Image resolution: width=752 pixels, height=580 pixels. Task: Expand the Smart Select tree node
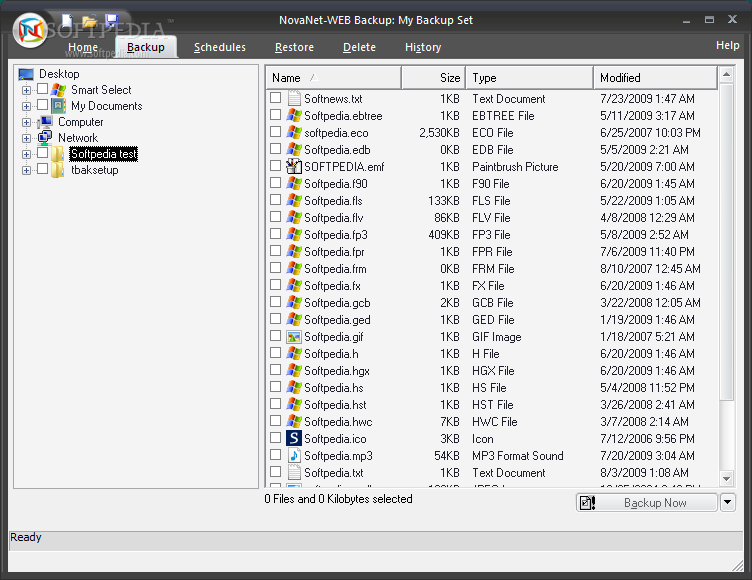[x=26, y=90]
